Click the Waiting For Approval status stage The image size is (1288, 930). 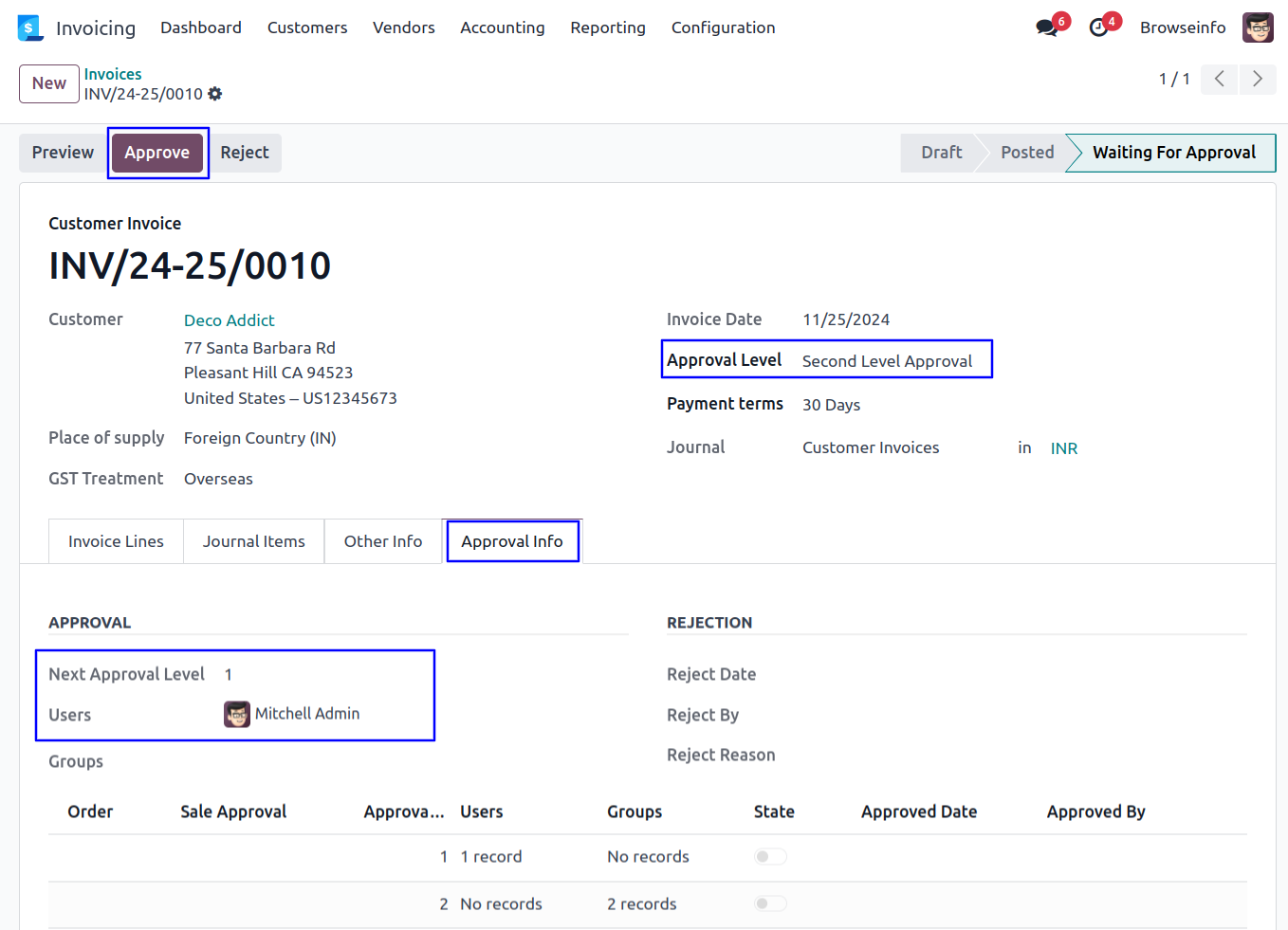(1173, 153)
